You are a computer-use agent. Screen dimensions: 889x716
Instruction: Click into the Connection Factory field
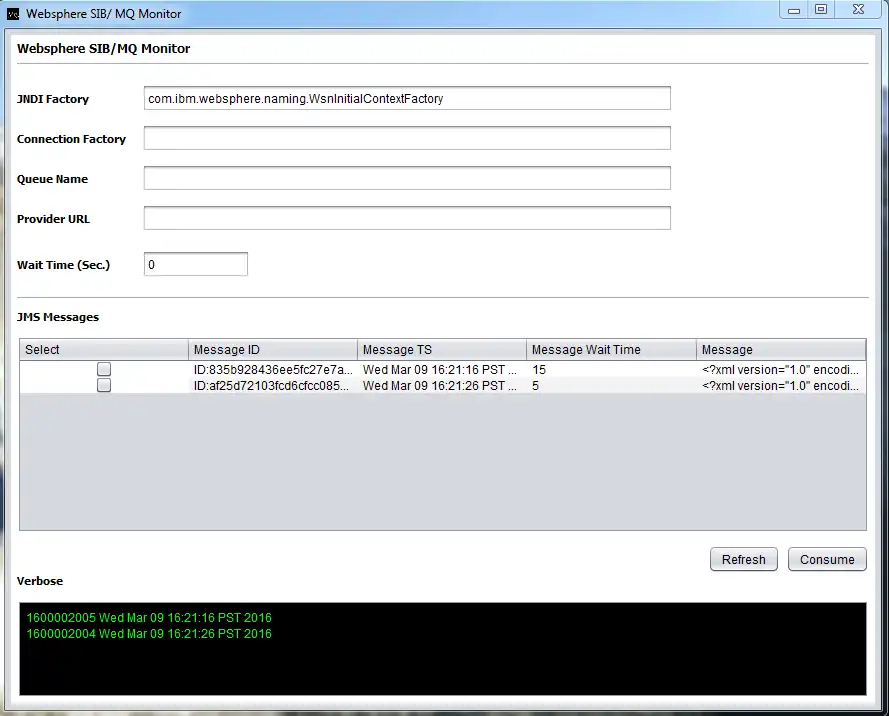pos(407,138)
